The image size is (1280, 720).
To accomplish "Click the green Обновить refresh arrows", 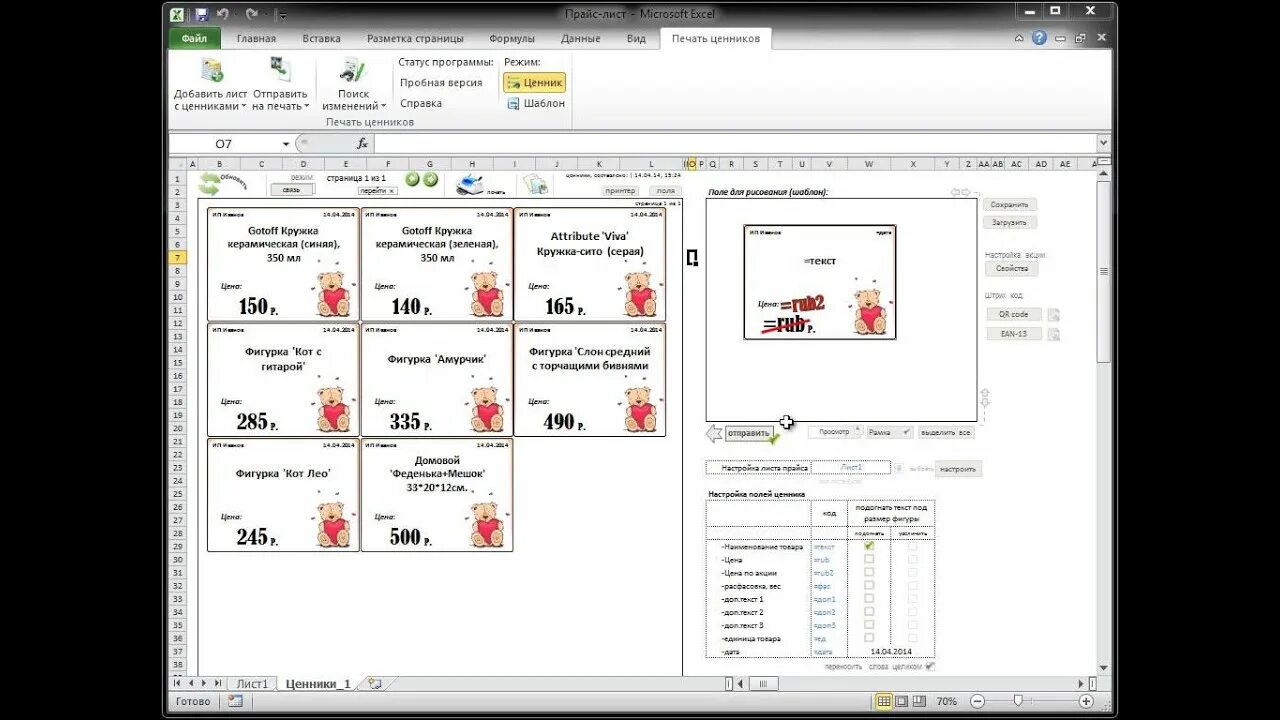I will point(209,184).
